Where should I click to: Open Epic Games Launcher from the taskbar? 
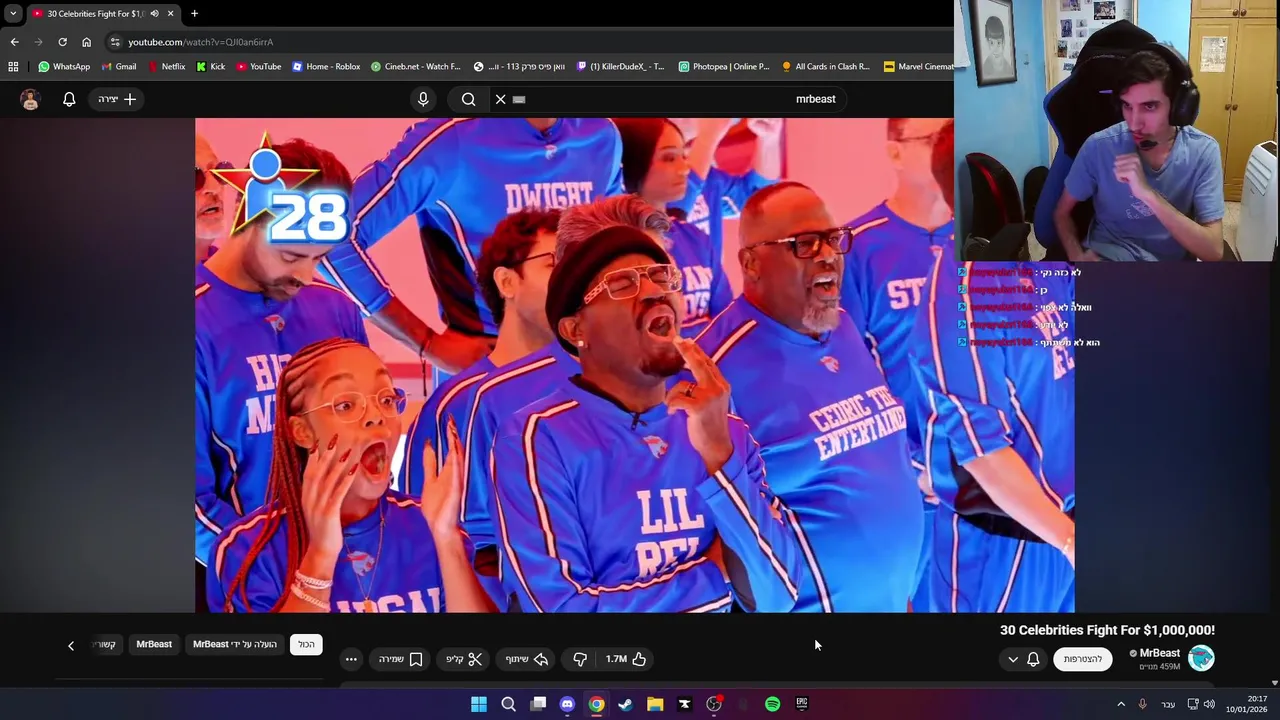click(x=801, y=704)
